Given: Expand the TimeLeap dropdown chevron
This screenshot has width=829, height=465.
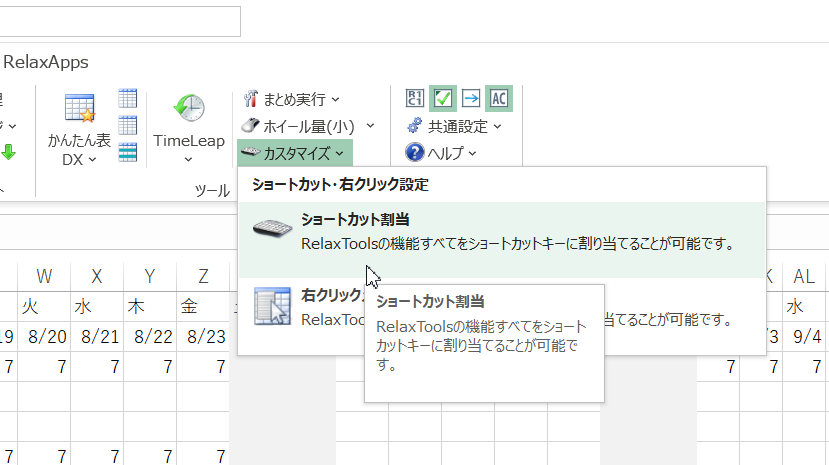Looking at the screenshot, I should [x=188, y=160].
